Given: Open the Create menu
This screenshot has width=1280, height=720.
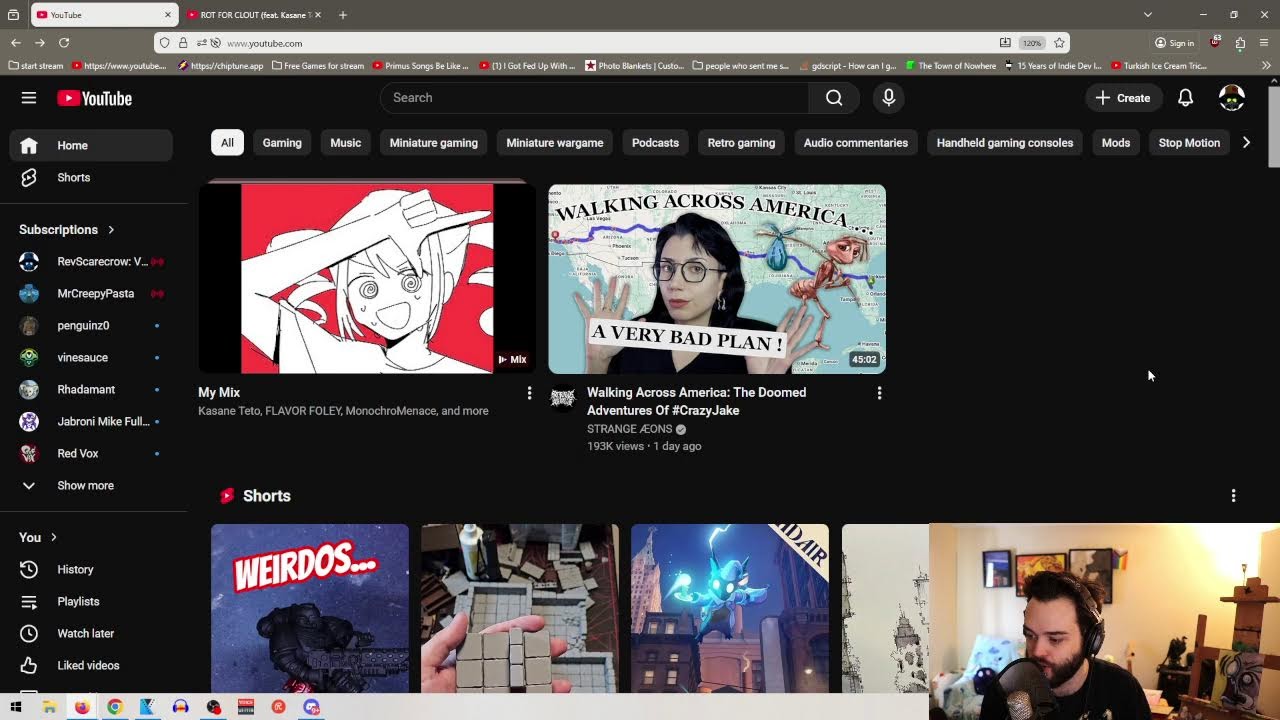Looking at the screenshot, I should [1123, 98].
